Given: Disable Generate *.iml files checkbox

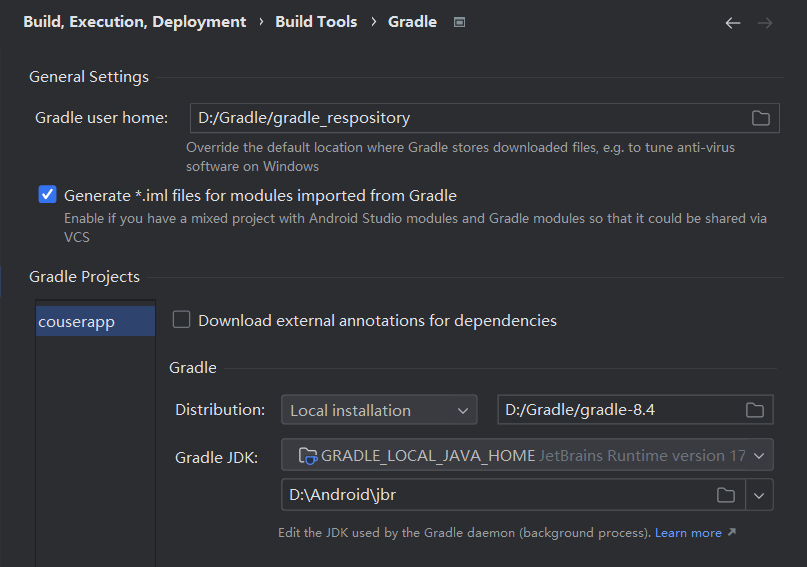Looking at the screenshot, I should click(47, 195).
